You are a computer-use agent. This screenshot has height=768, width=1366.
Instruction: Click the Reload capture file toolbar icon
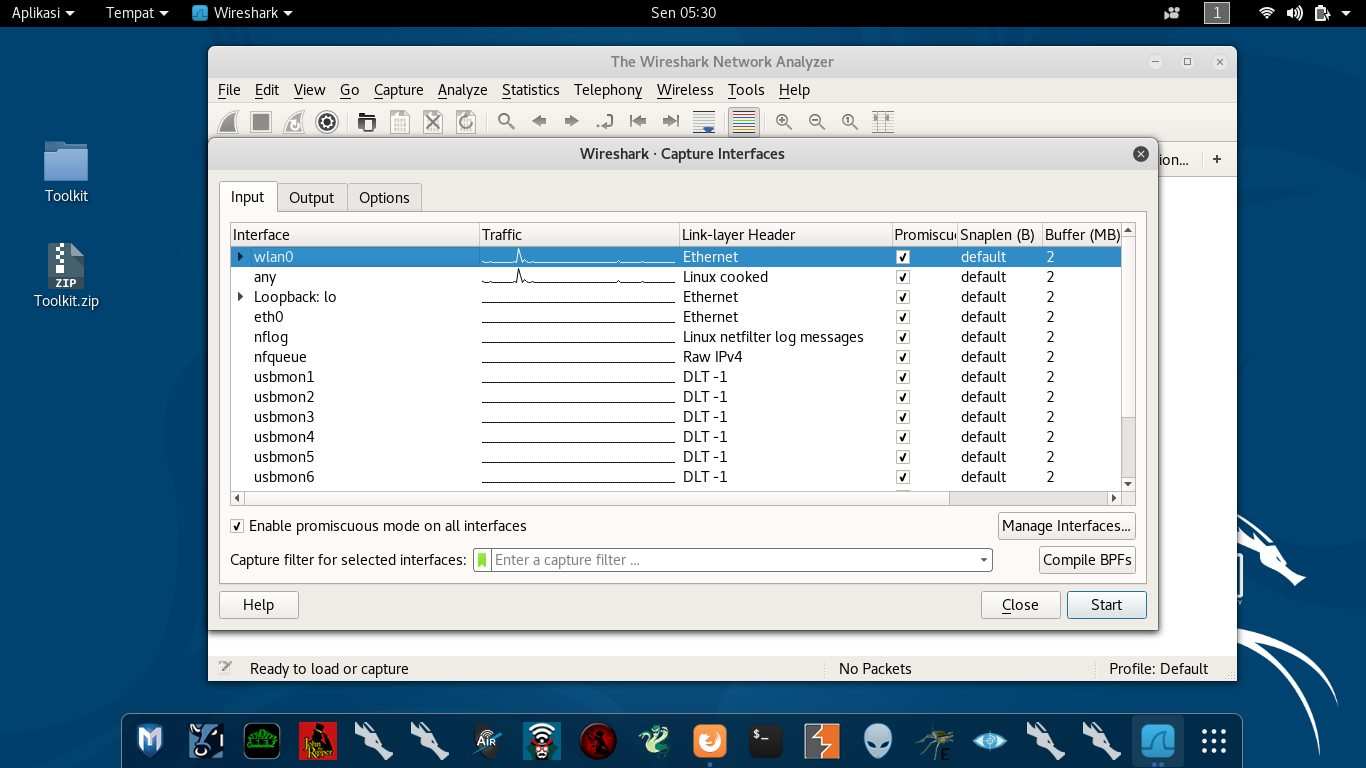tap(466, 122)
